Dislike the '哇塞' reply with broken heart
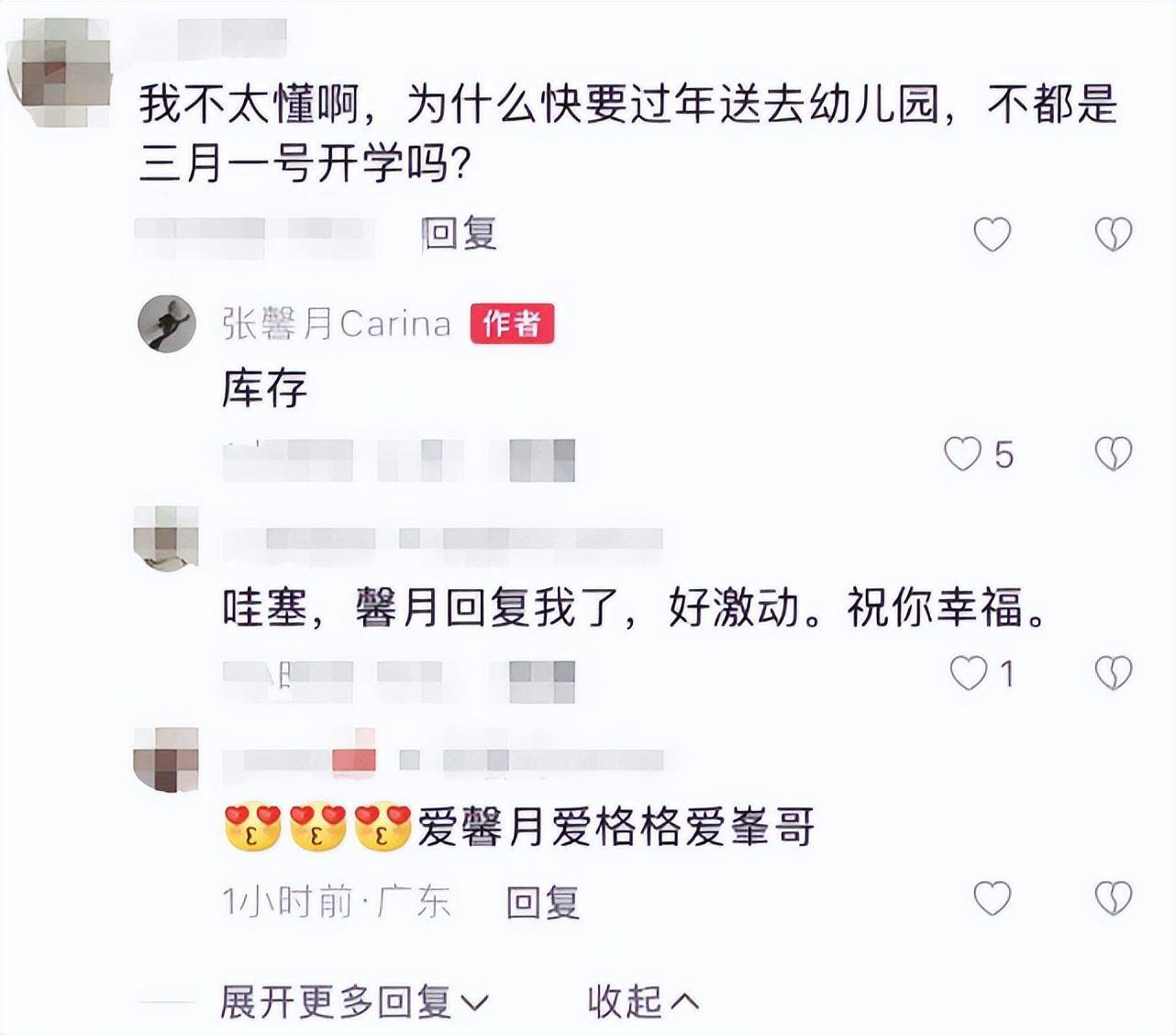Screen dimensions: 1176x1035 [x=1114, y=674]
